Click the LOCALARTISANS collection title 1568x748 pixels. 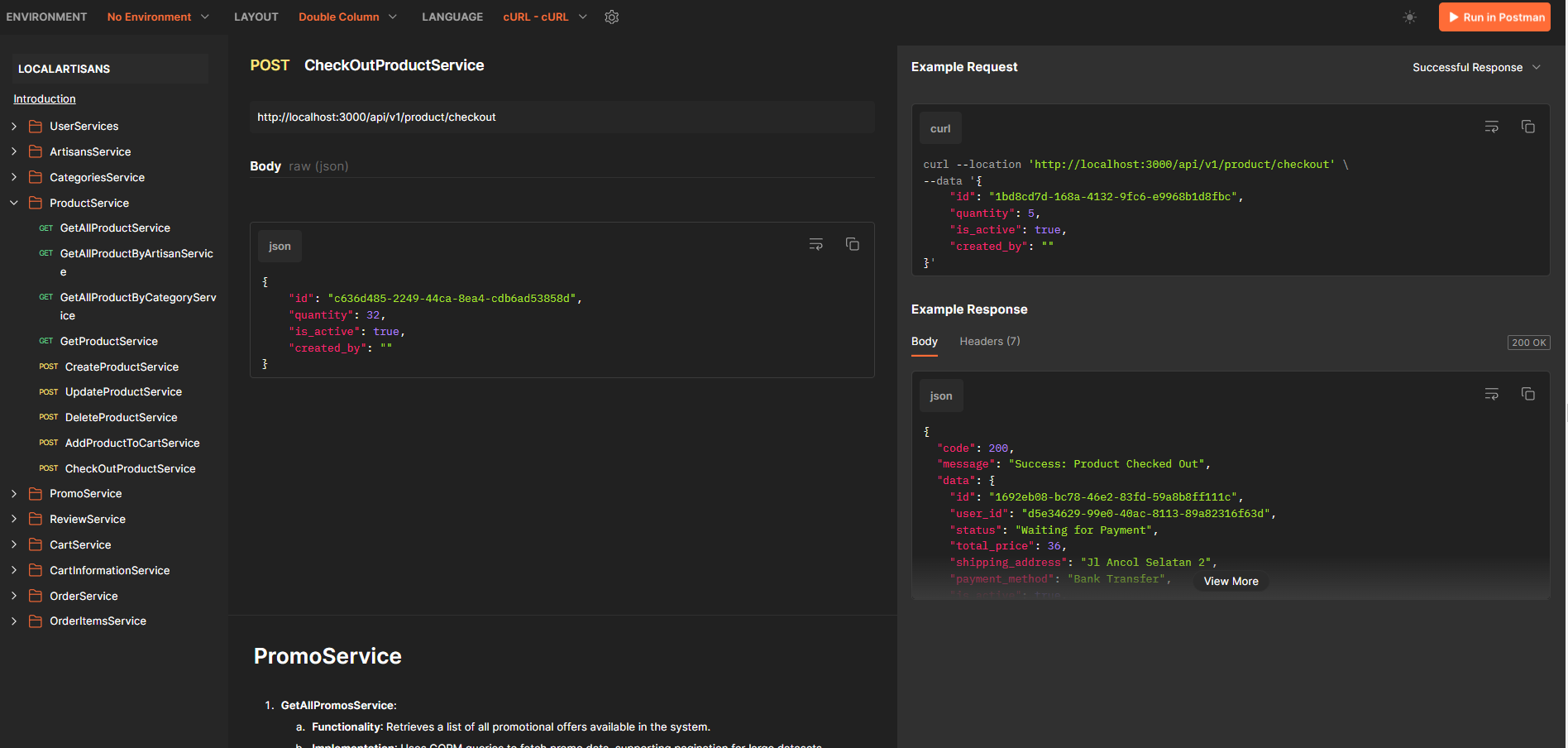point(65,69)
